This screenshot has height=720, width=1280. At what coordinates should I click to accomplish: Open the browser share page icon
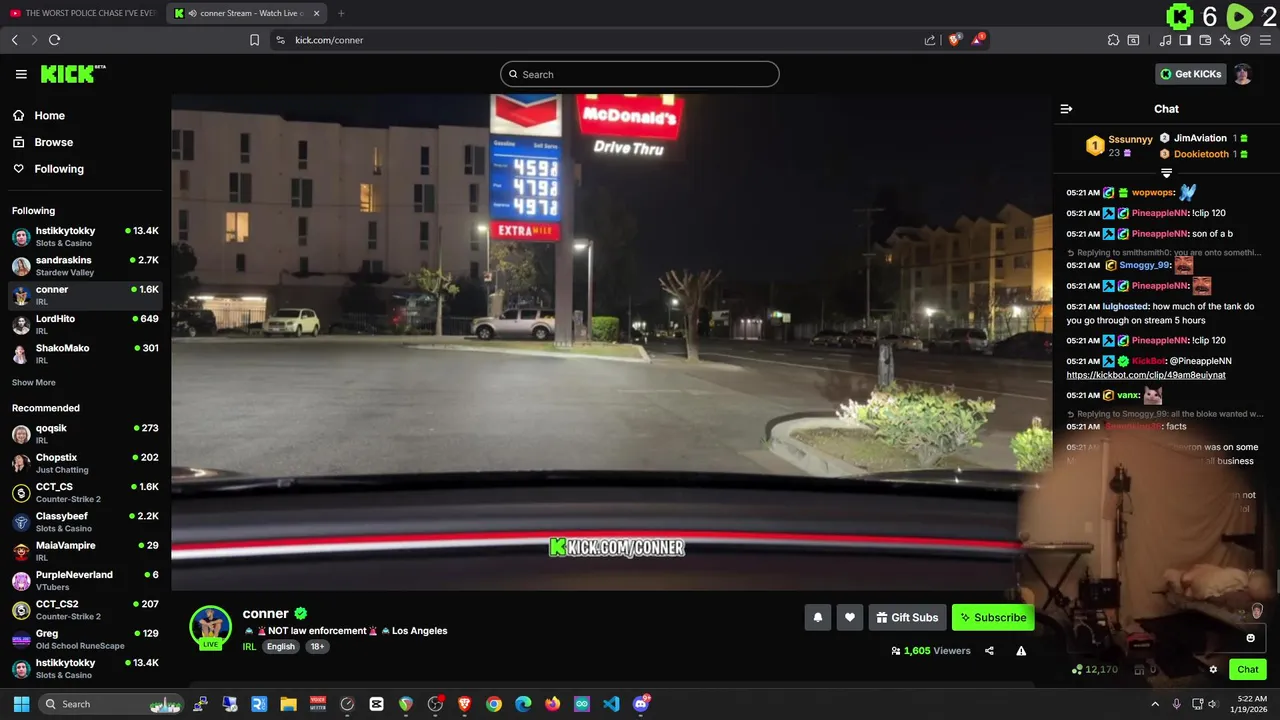click(930, 40)
